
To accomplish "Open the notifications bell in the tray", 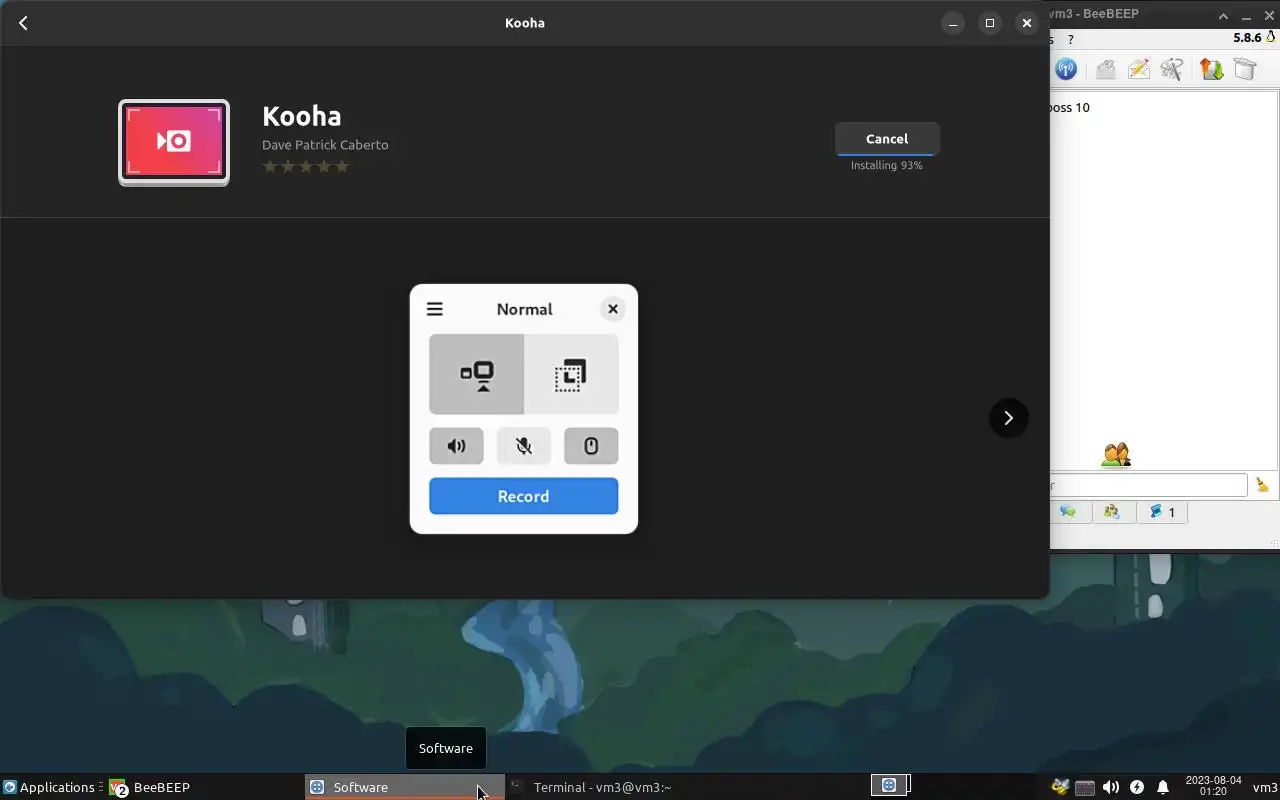I will 1163,787.
